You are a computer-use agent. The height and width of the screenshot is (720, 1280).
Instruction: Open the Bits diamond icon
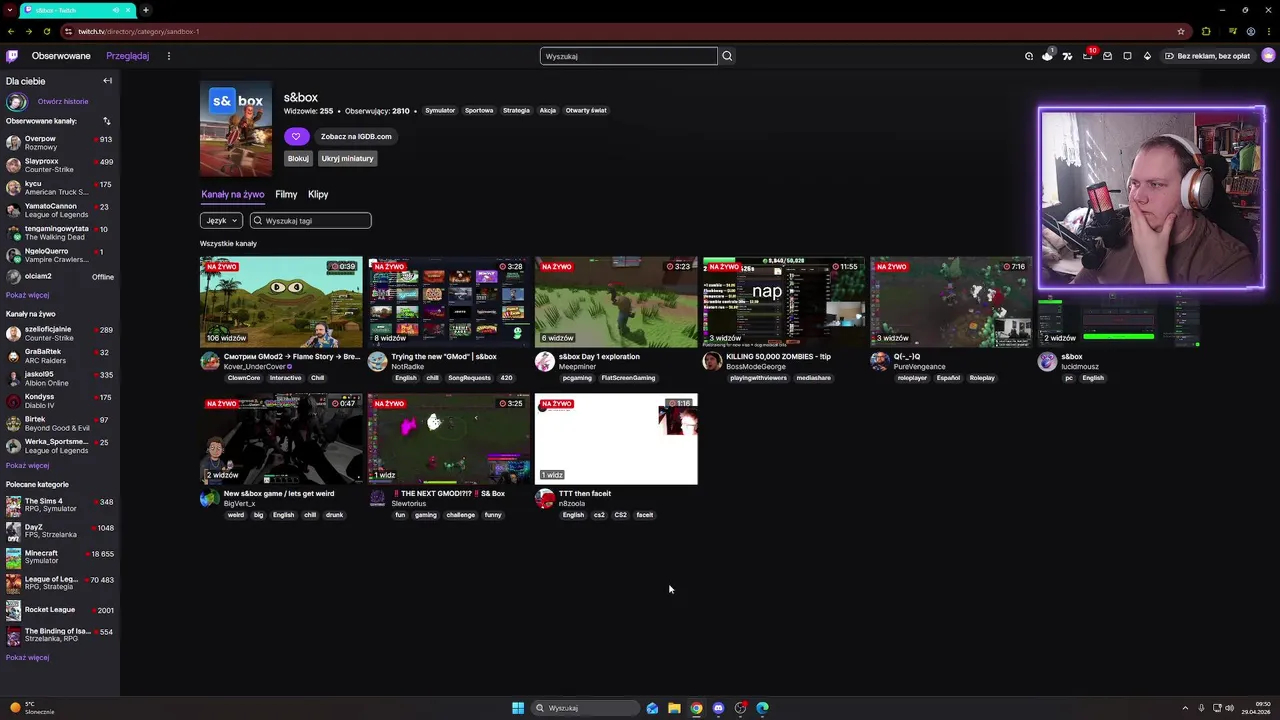(x=1147, y=56)
